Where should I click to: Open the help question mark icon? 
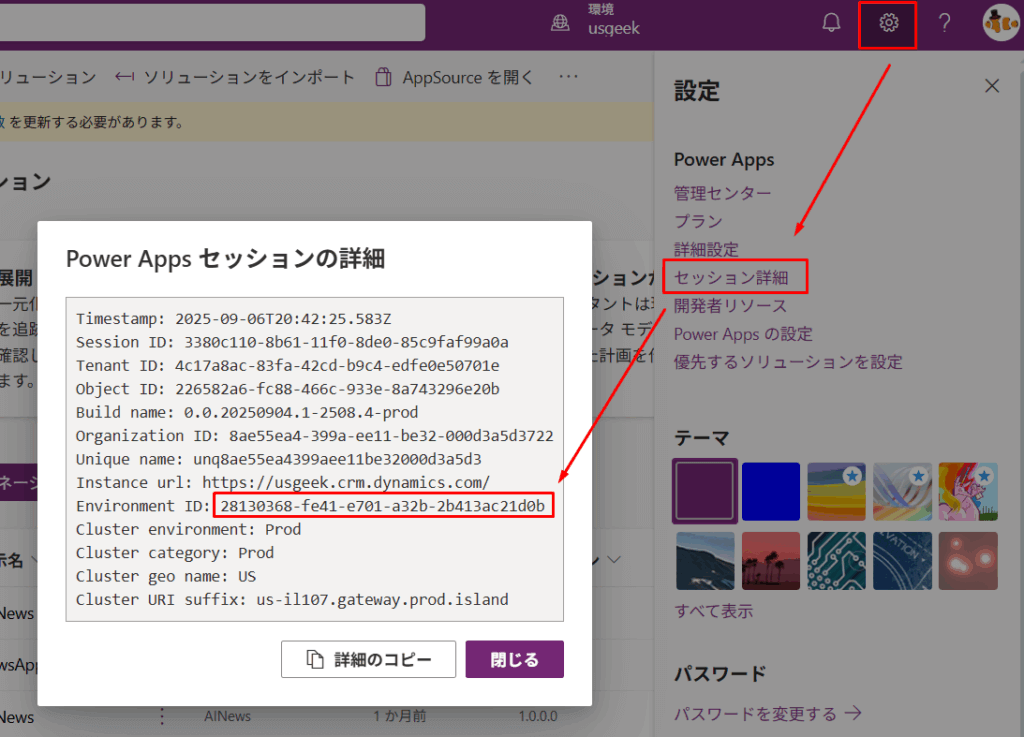coord(944,23)
